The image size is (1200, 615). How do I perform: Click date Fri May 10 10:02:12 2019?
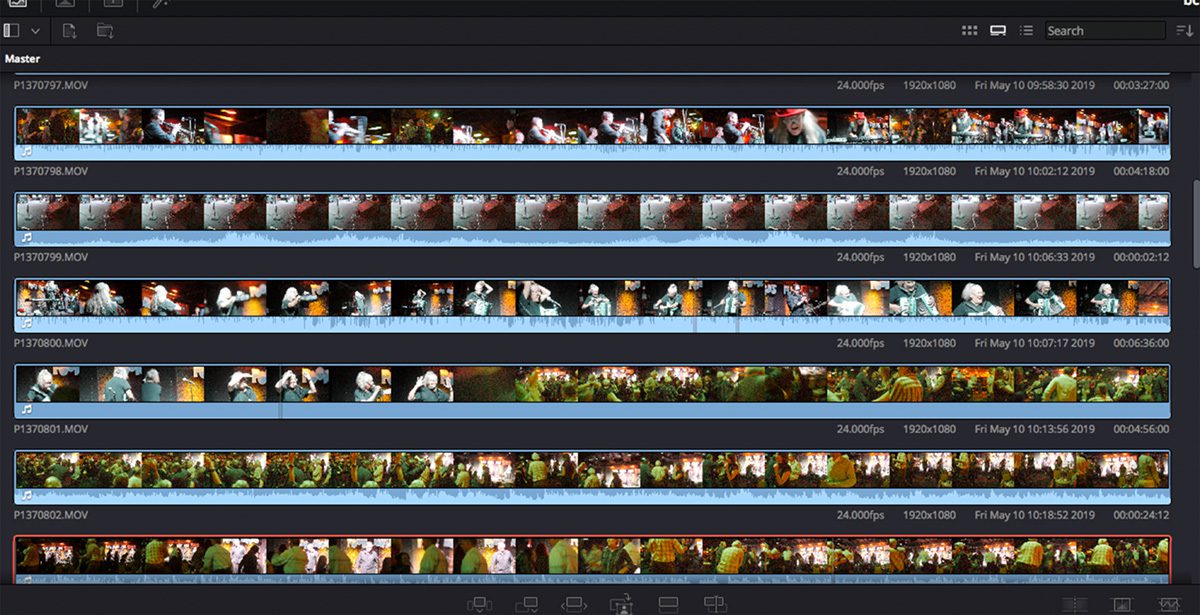coord(1035,172)
